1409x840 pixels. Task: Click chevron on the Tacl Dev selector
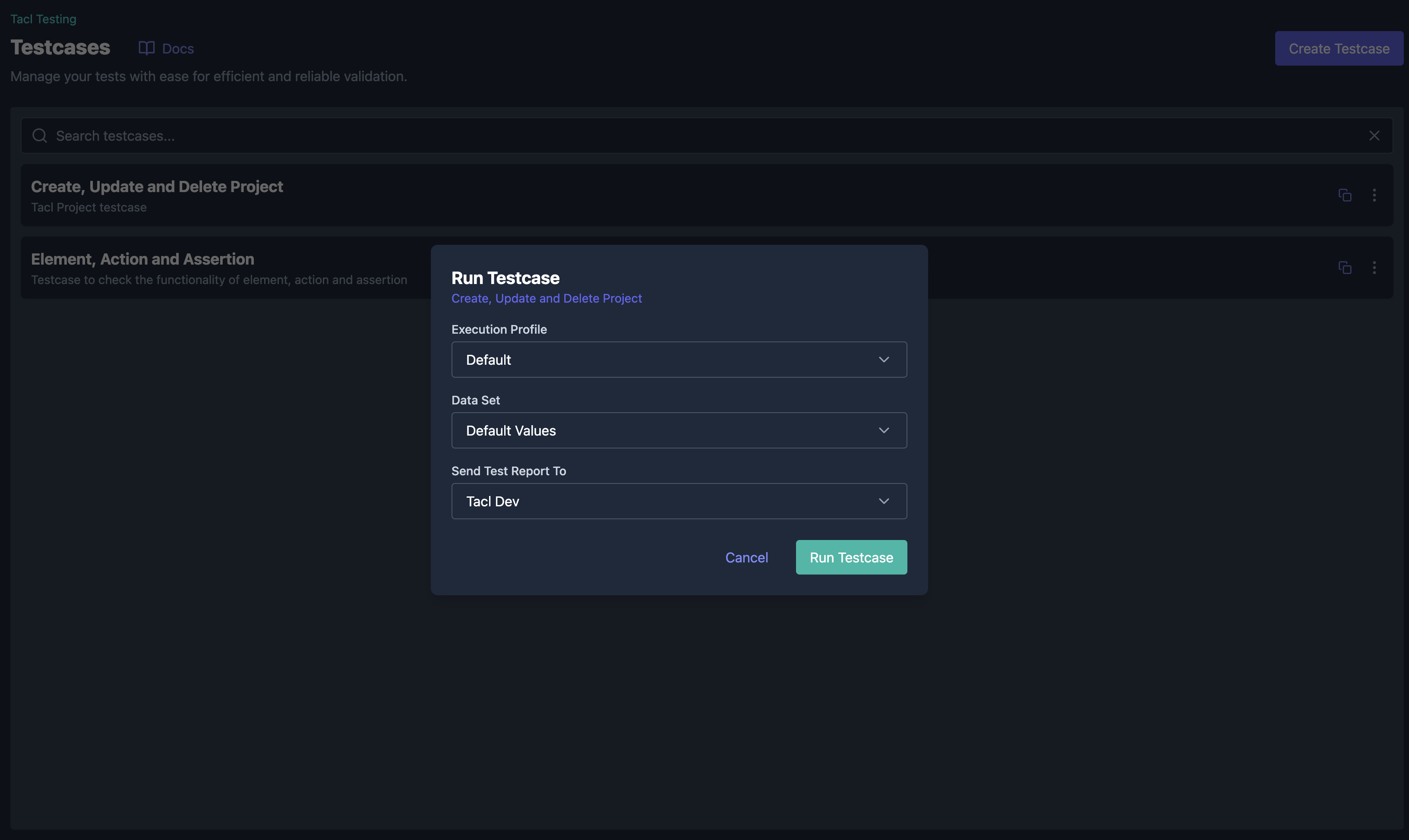[883, 501]
